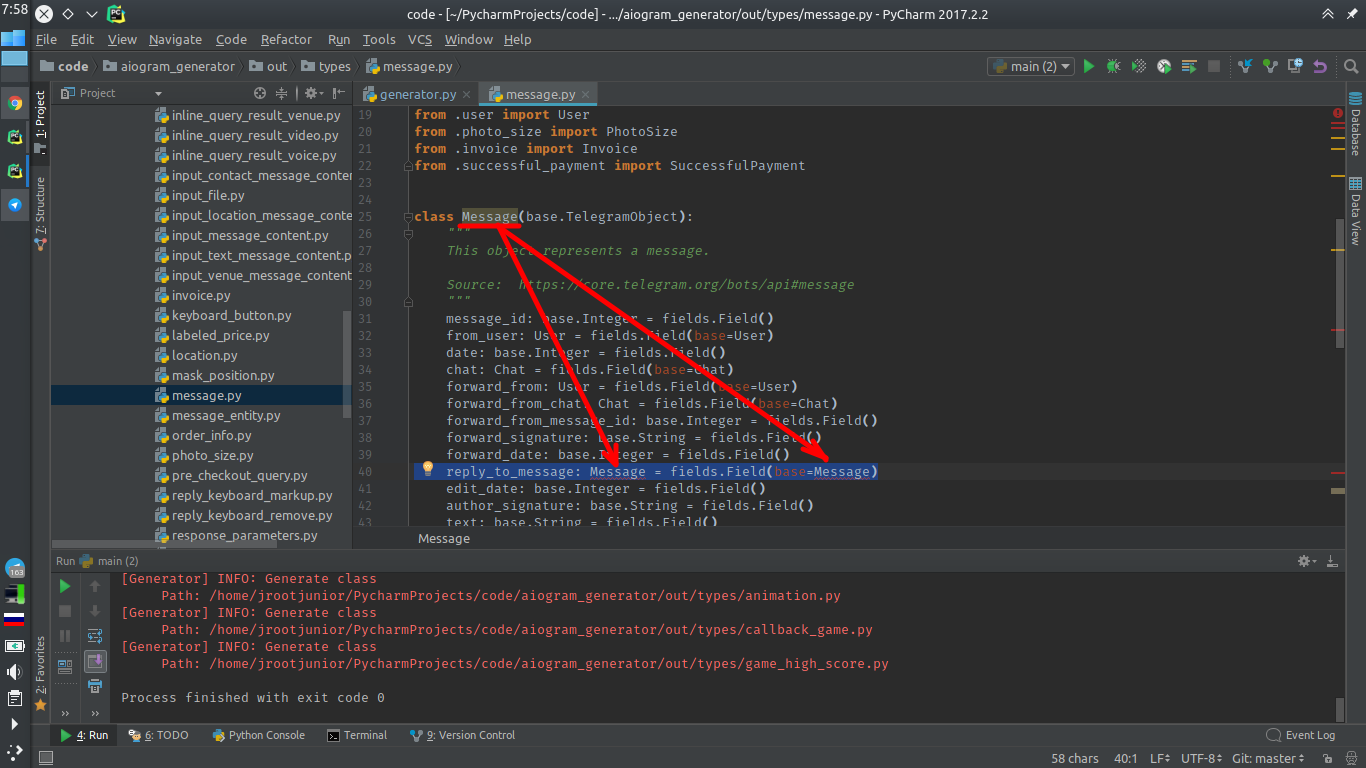This screenshot has height=768, width=1366.
Task: Click the concurrency diagram run icon
Action: 1189,66
